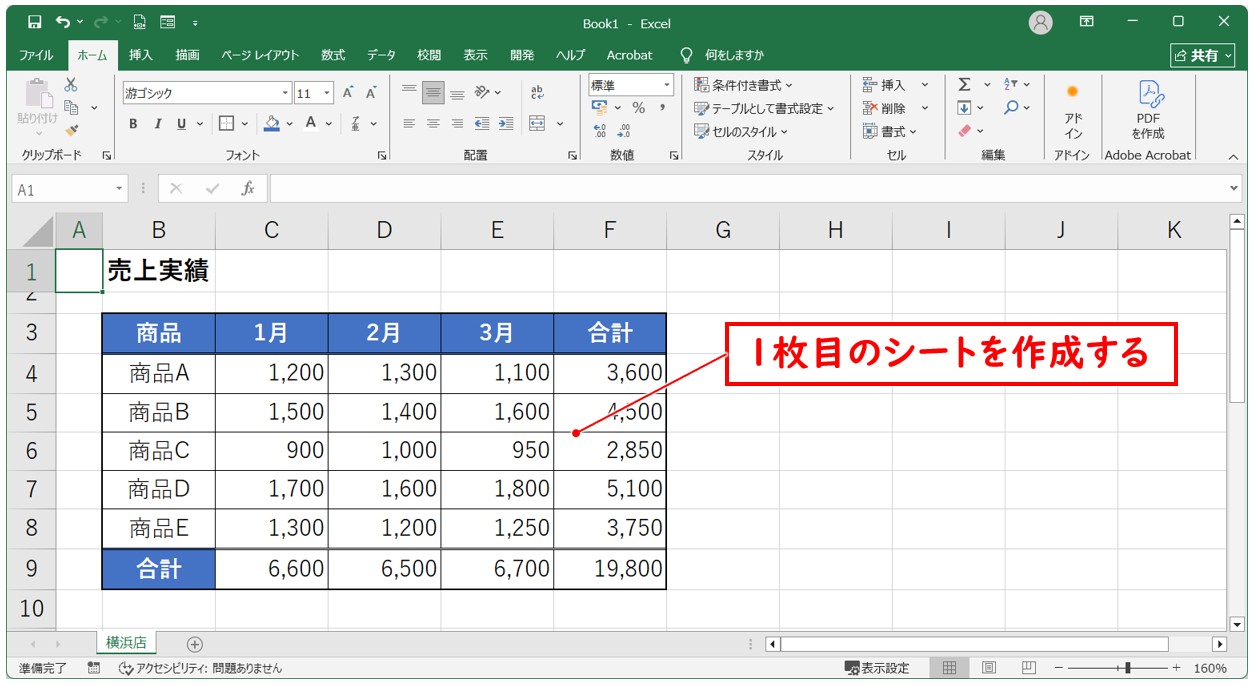Click the Bold formatting button
This screenshot has height=686, width=1255.
pos(133,124)
